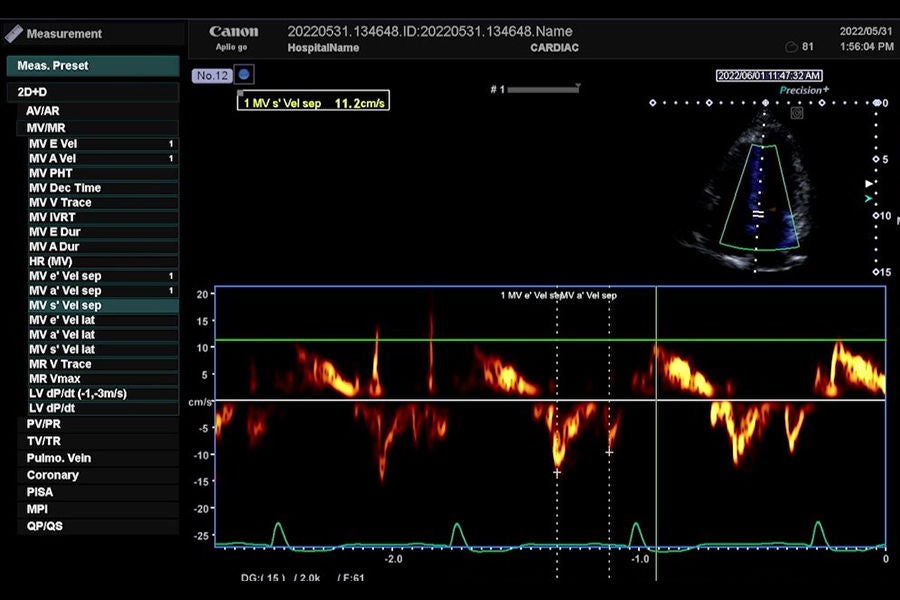Start the MV V Trace measurement
This screenshot has width=900, height=600.
103,203
